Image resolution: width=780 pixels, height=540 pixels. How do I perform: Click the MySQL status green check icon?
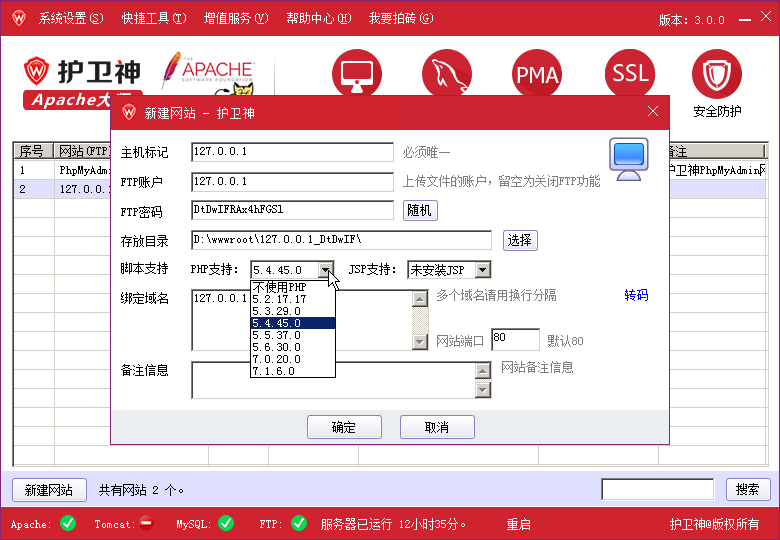(x=226, y=523)
